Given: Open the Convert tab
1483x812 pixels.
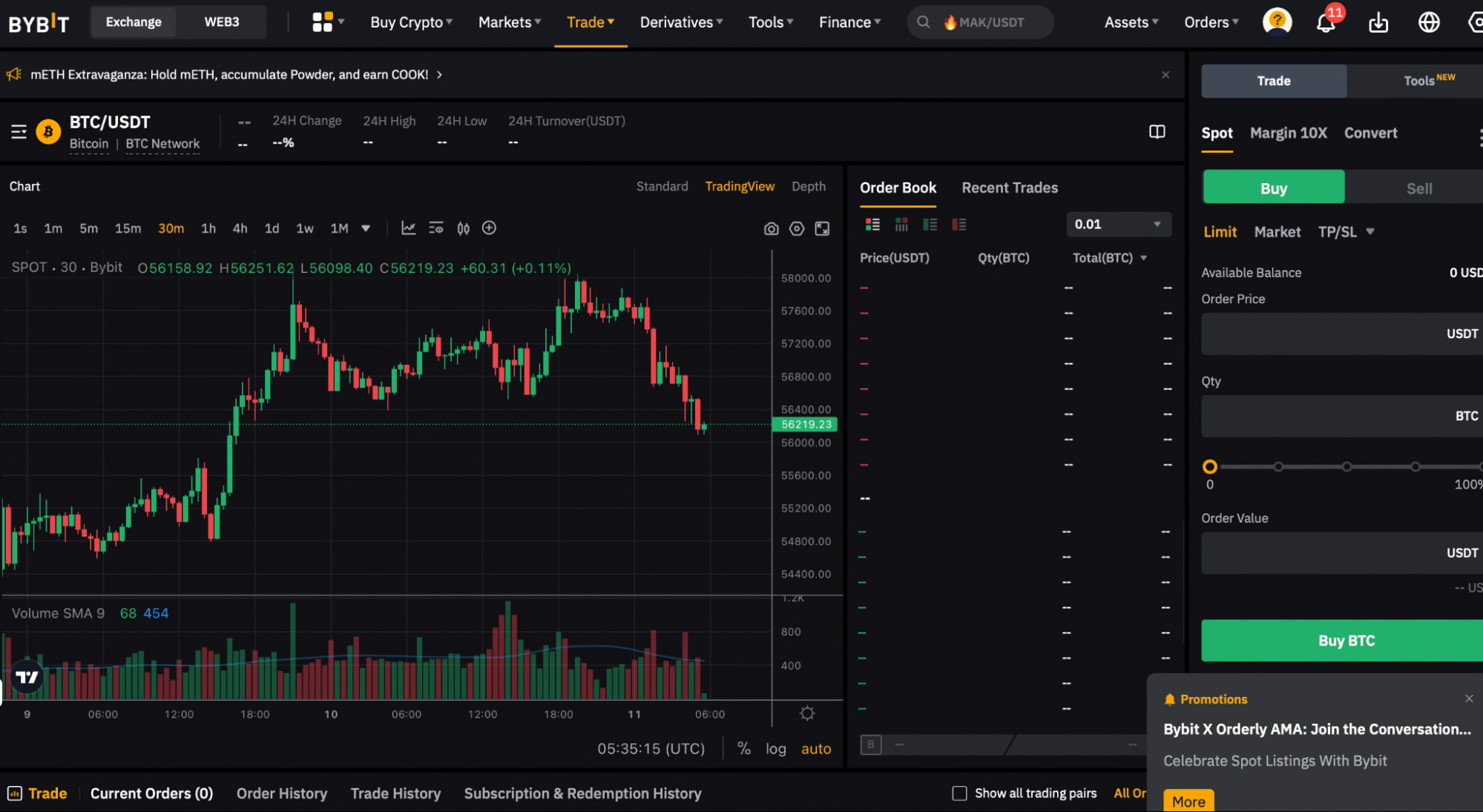Looking at the screenshot, I should tap(1370, 133).
